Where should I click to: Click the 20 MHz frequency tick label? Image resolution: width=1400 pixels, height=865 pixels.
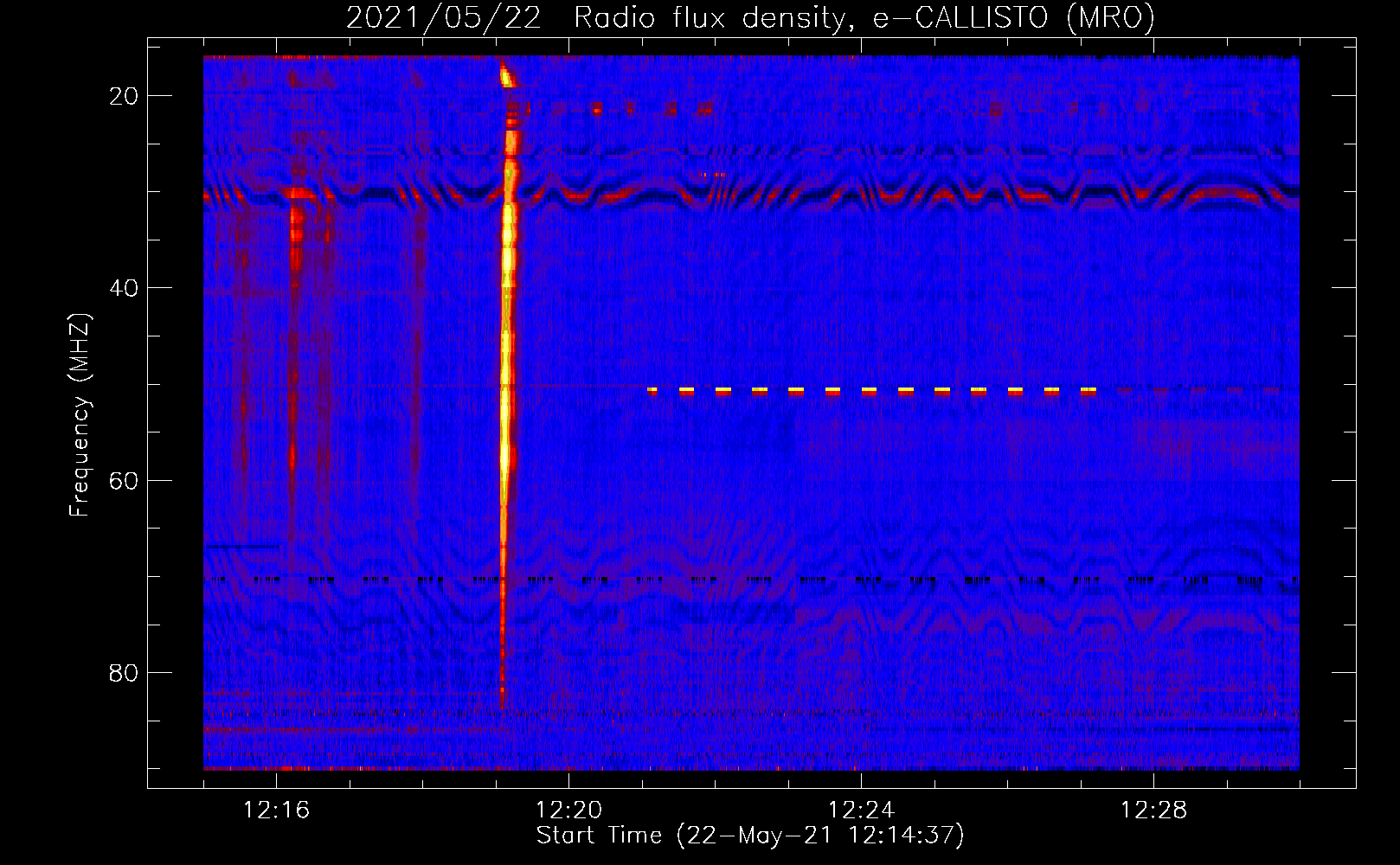pyautogui.click(x=124, y=96)
